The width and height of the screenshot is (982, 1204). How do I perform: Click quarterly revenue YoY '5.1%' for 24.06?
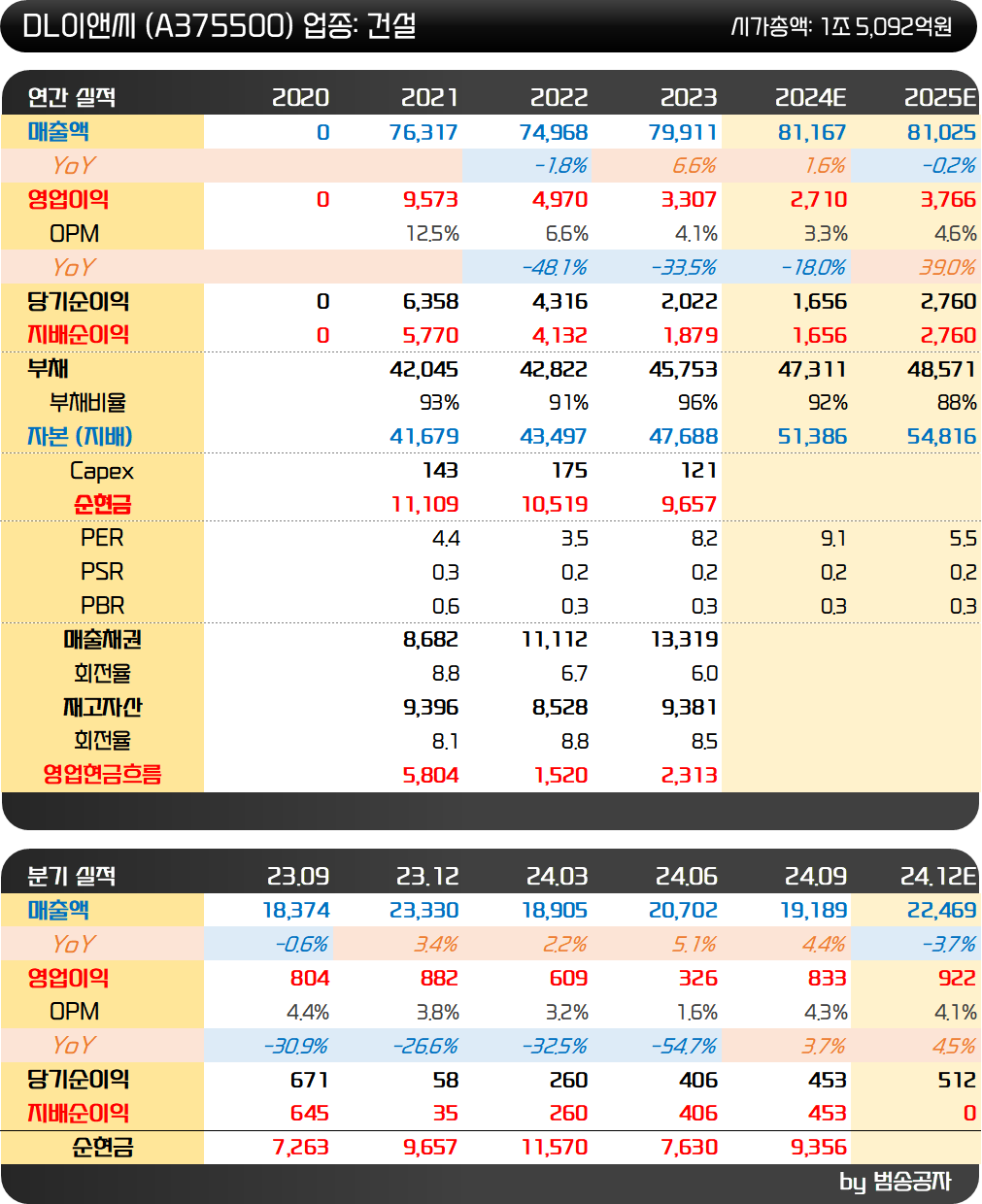pos(694,944)
